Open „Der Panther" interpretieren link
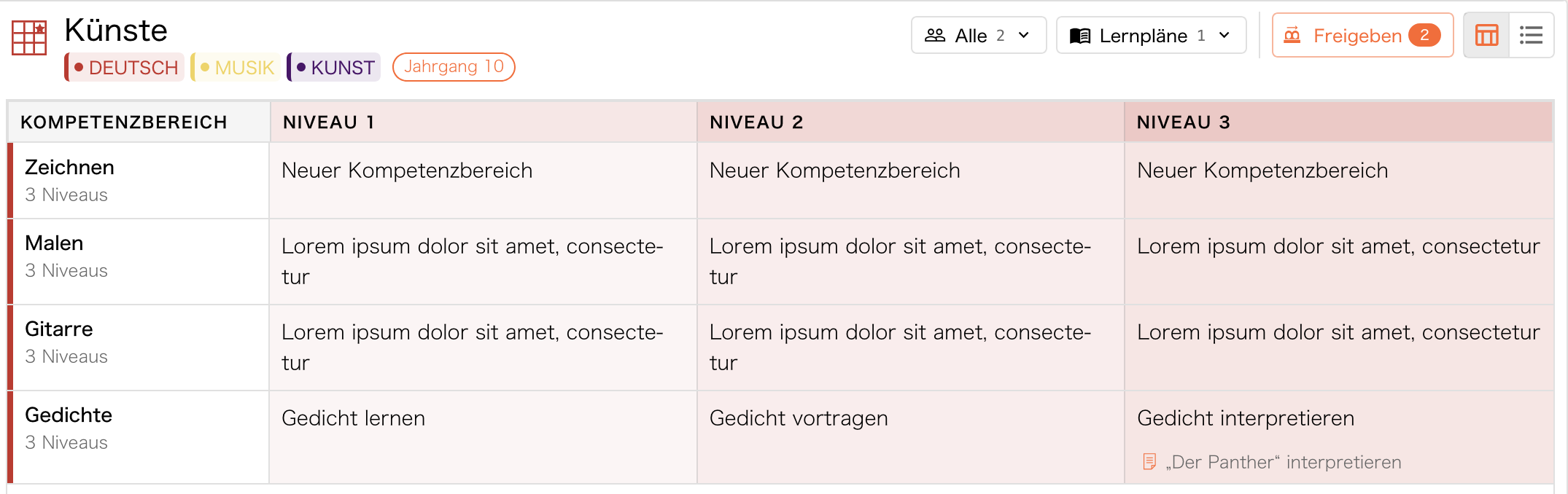 click(1284, 462)
